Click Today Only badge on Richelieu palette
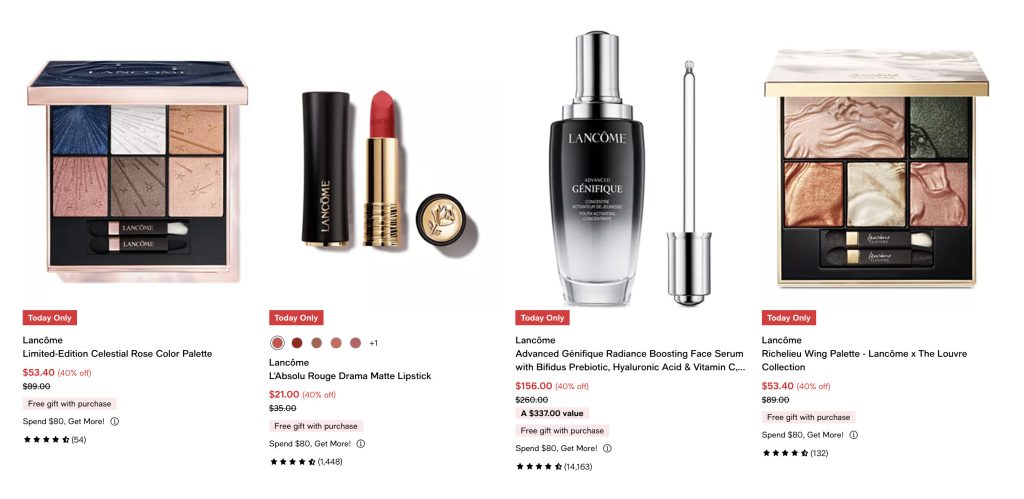1024x499 pixels. [789, 318]
